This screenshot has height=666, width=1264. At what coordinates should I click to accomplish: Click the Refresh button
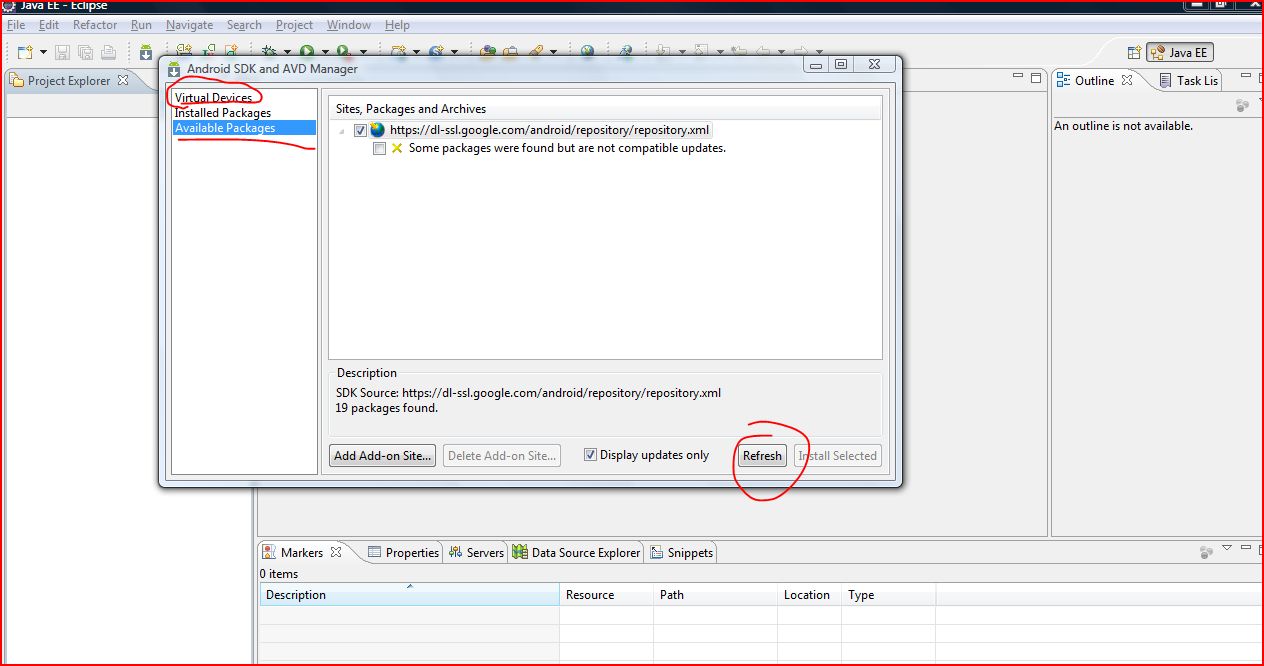(762, 456)
